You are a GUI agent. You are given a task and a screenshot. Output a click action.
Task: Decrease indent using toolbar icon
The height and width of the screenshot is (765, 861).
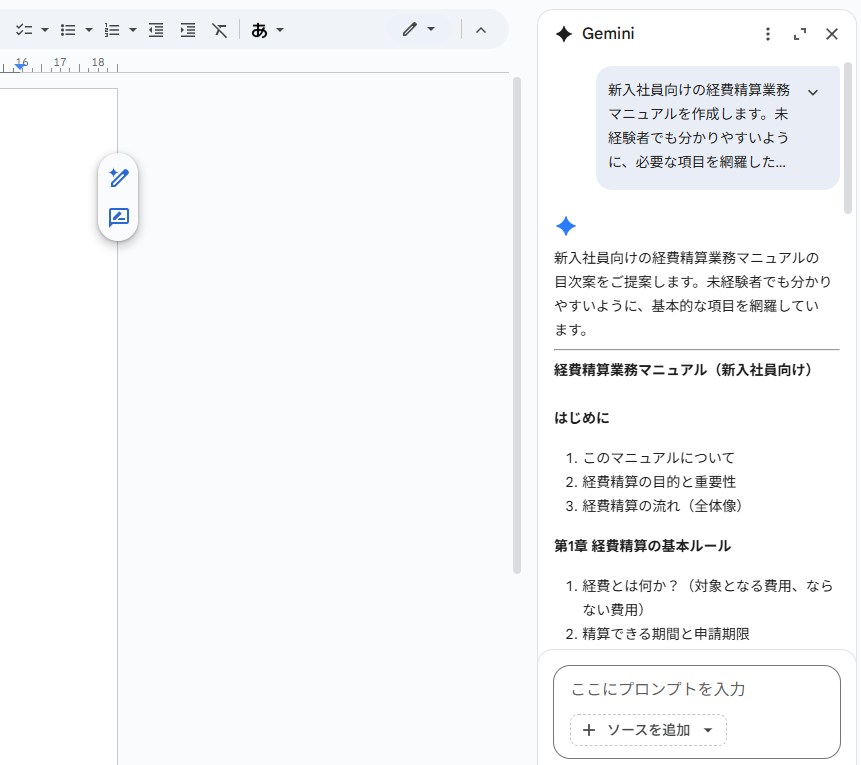(x=156, y=30)
